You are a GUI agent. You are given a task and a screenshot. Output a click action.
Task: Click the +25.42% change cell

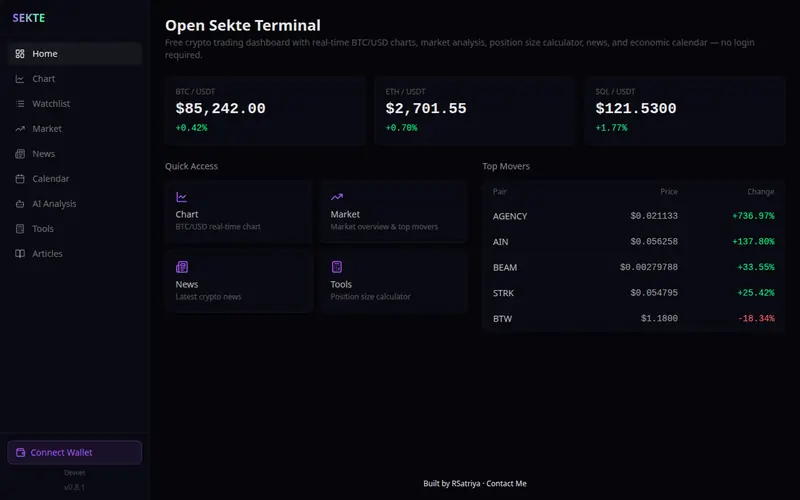(x=756, y=292)
